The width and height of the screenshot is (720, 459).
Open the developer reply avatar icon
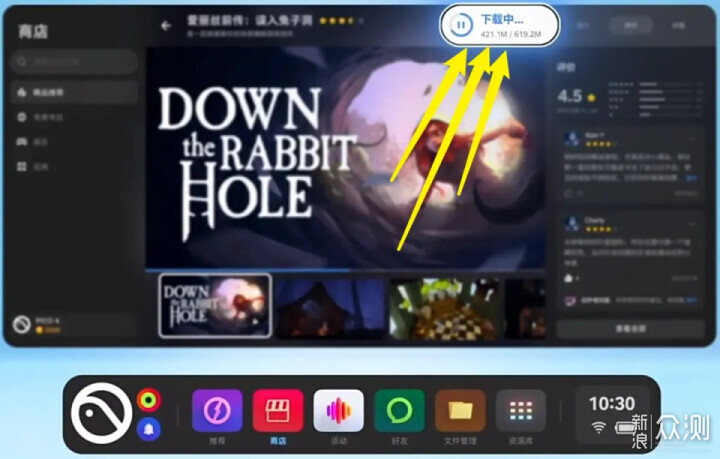tap(570, 301)
